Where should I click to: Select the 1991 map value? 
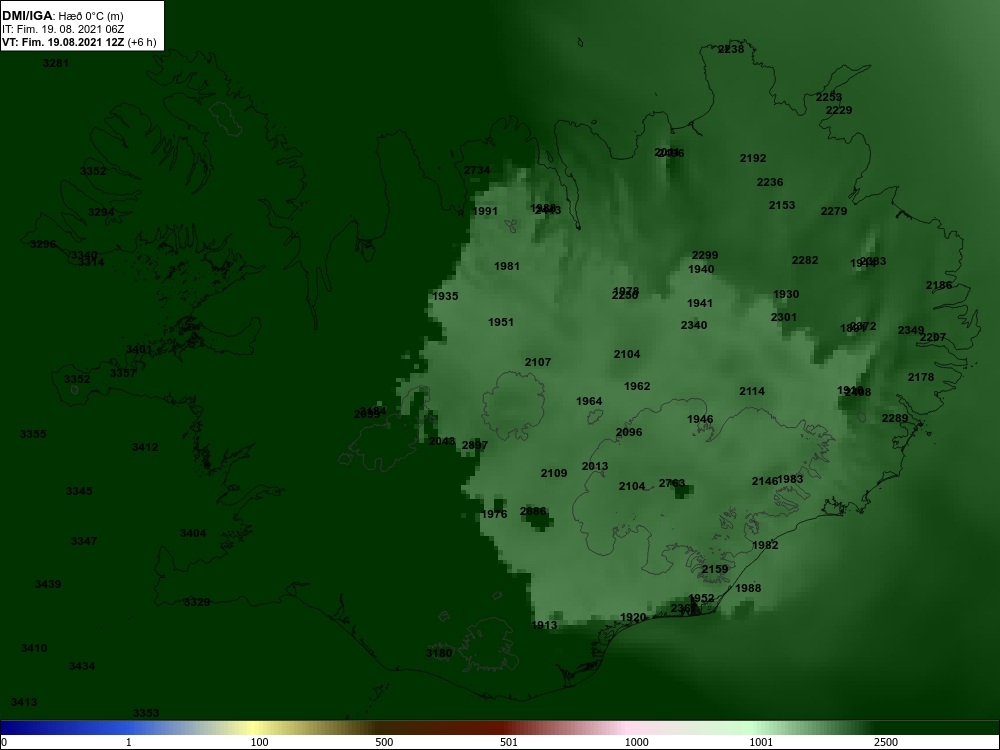485,212
